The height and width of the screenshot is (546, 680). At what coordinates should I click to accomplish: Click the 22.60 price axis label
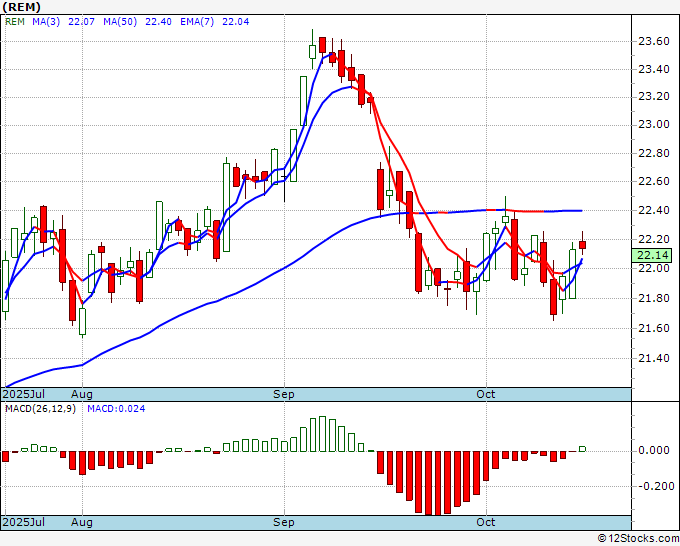coord(654,182)
